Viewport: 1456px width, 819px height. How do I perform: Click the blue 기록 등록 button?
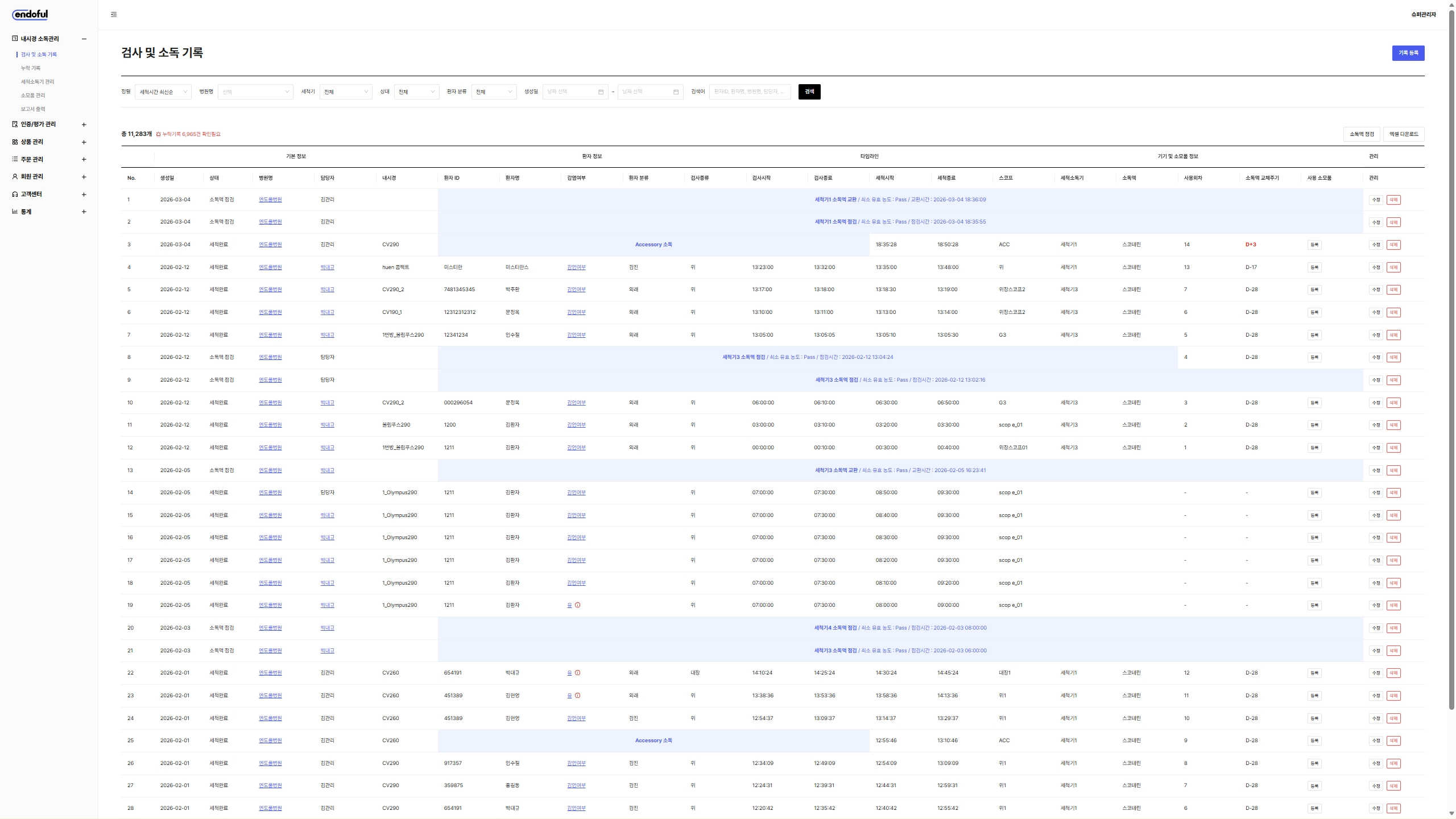(x=1408, y=53)
